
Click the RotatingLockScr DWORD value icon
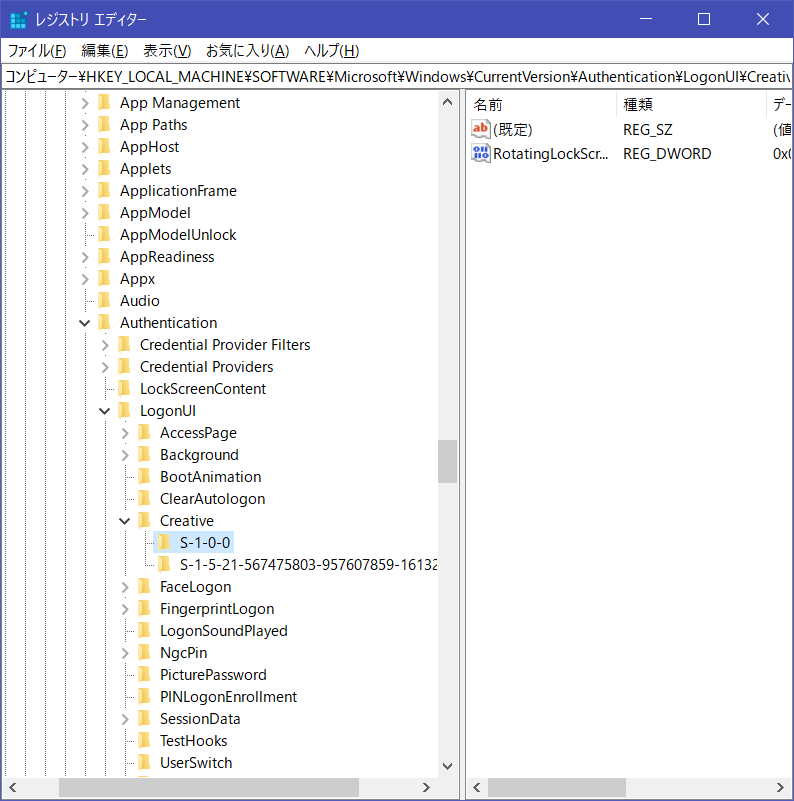click(x=480, y=153)
